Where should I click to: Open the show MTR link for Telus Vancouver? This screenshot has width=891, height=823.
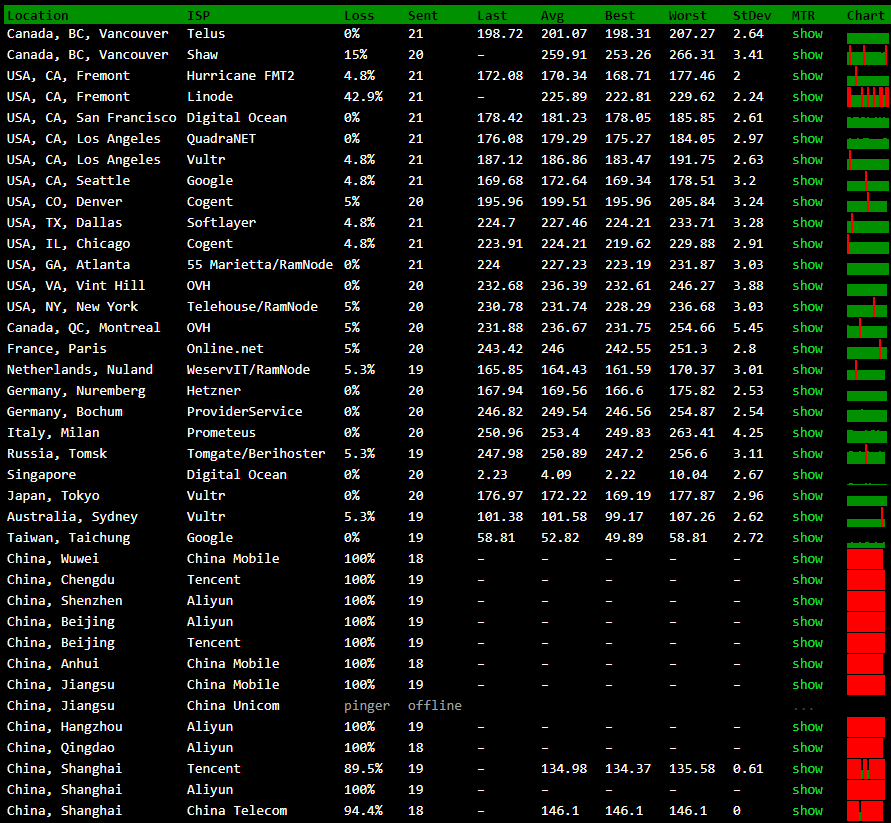pyautogui.click(x=807, y=34)
